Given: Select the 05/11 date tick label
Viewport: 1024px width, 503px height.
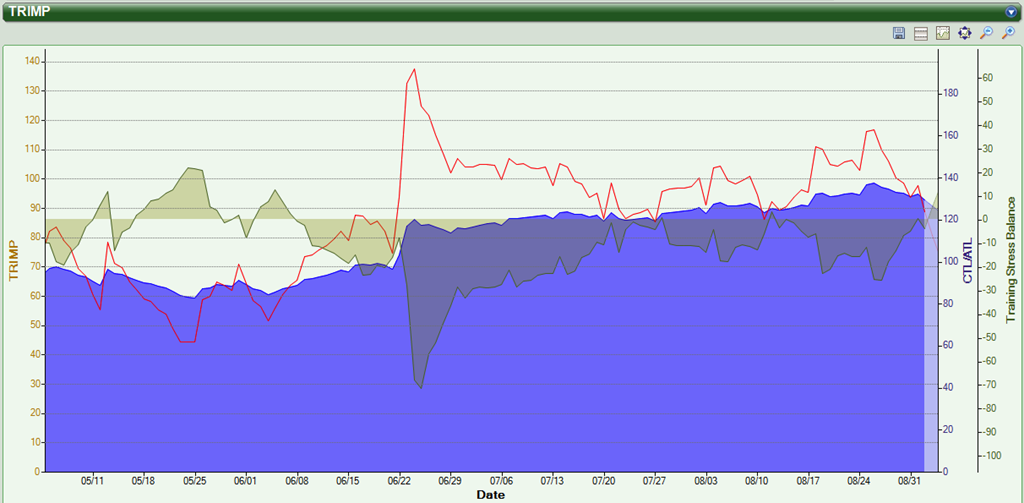Looking at the screenshot, I should pyautogui.click(x=92, y=481).
